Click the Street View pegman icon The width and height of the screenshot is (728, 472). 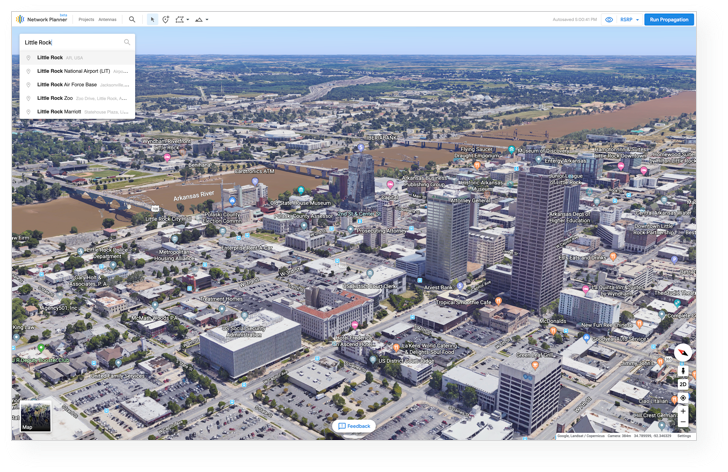coord(683,371)
